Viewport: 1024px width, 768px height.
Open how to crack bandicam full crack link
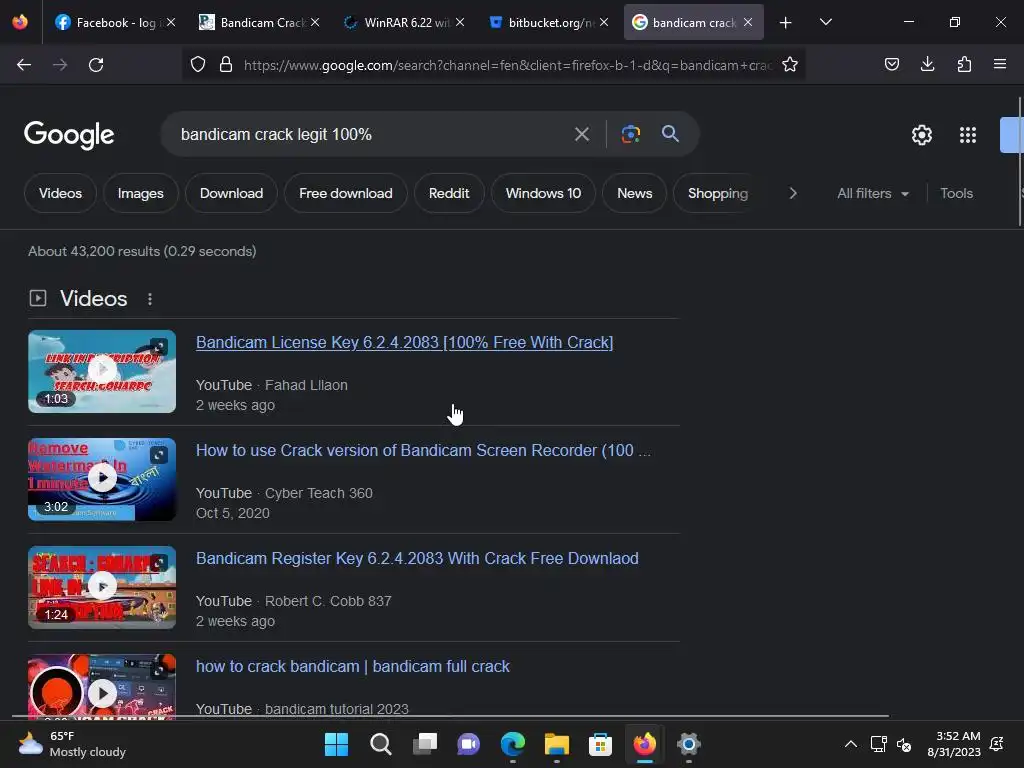(353, 666)
